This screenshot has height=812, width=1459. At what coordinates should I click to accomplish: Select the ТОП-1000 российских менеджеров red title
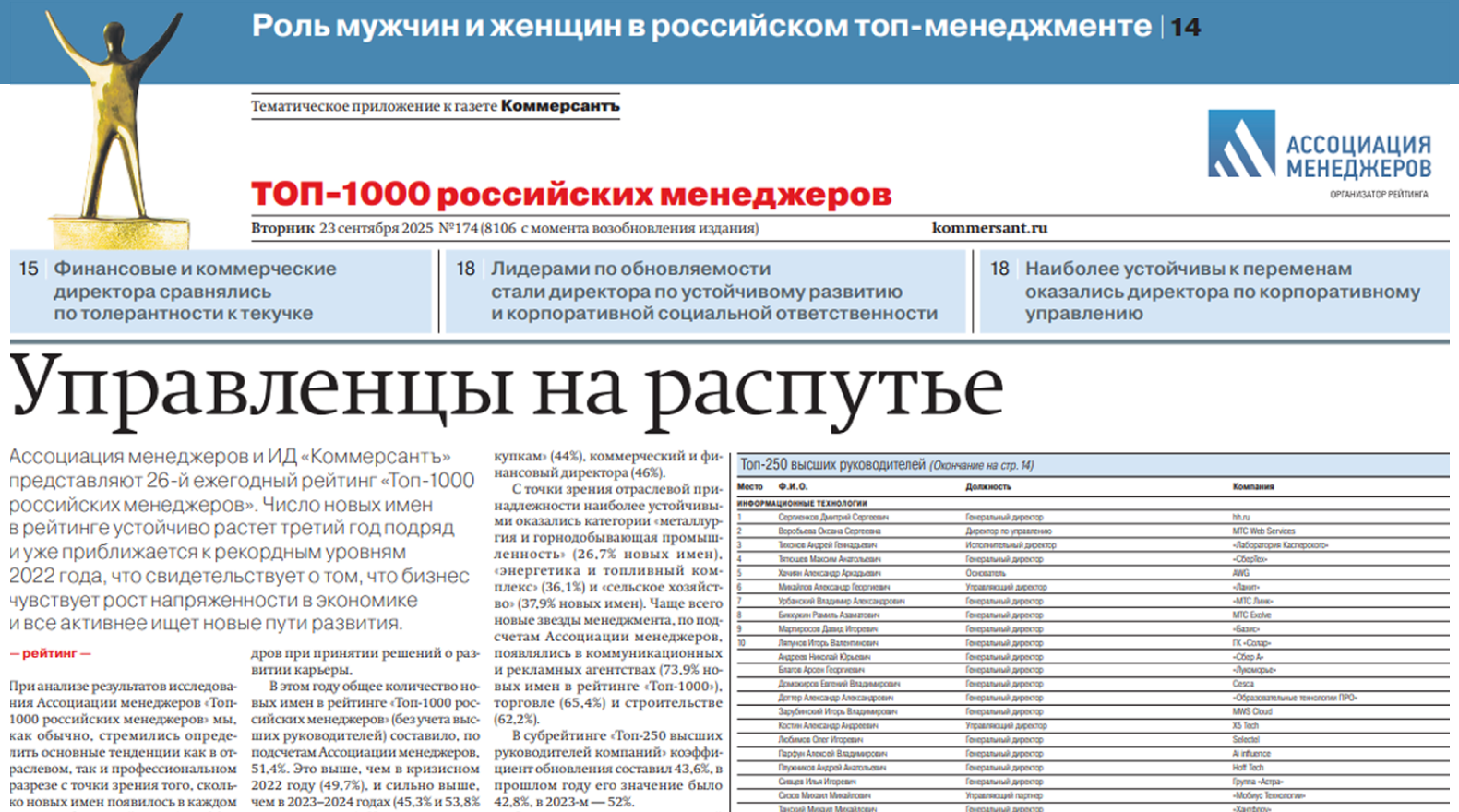click(x=571, y=195)
